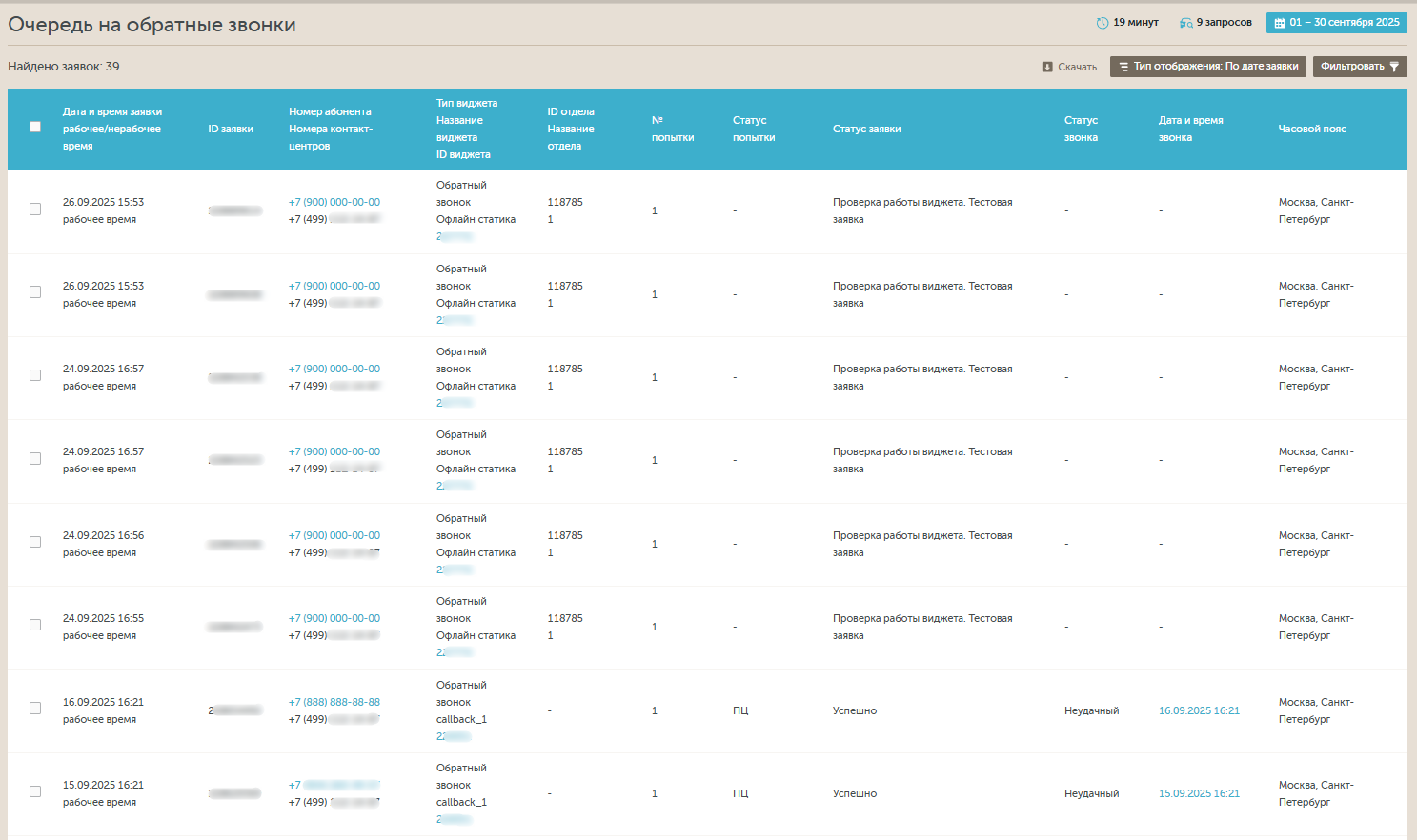
Task: Click the Скачать download link
Action: [1077, 67]
